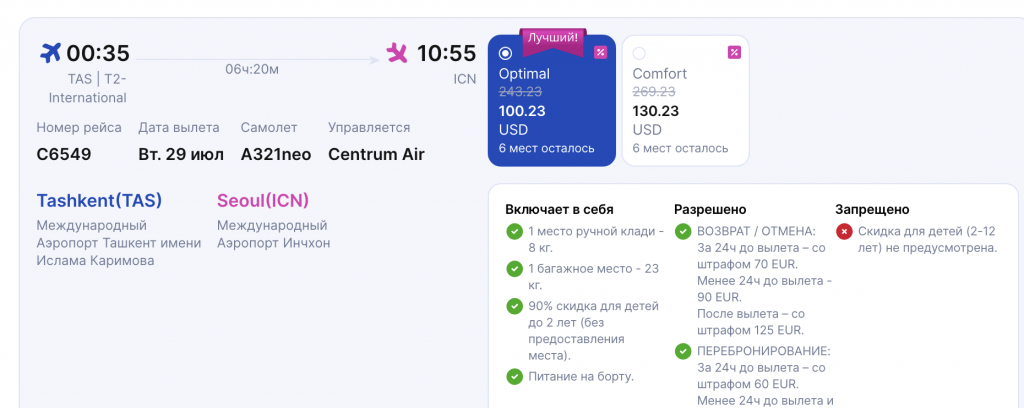
Task: Click discount percent icon on Optimal card
Action: tap(600, 53)
